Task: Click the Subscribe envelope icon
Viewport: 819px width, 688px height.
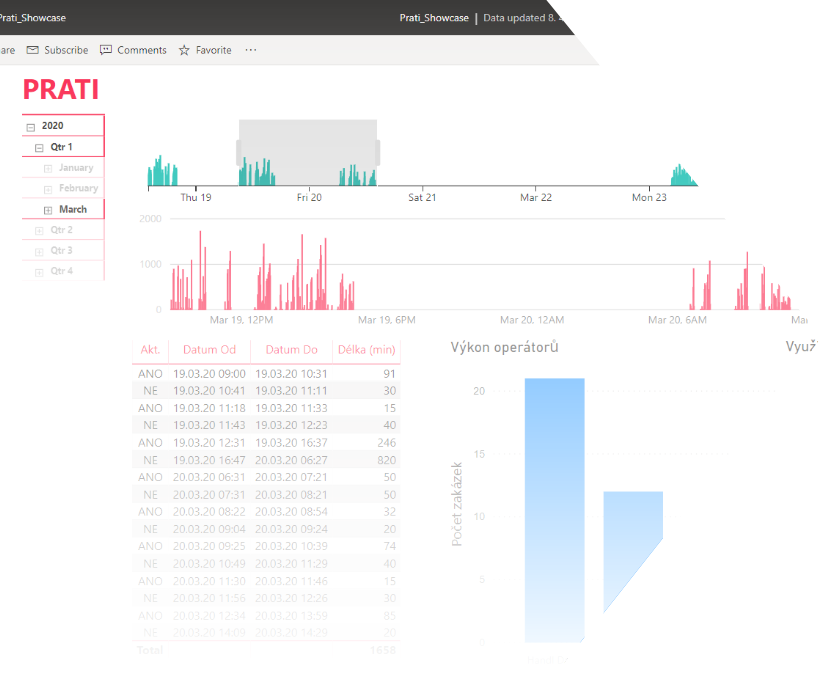Action: point(32,50)
